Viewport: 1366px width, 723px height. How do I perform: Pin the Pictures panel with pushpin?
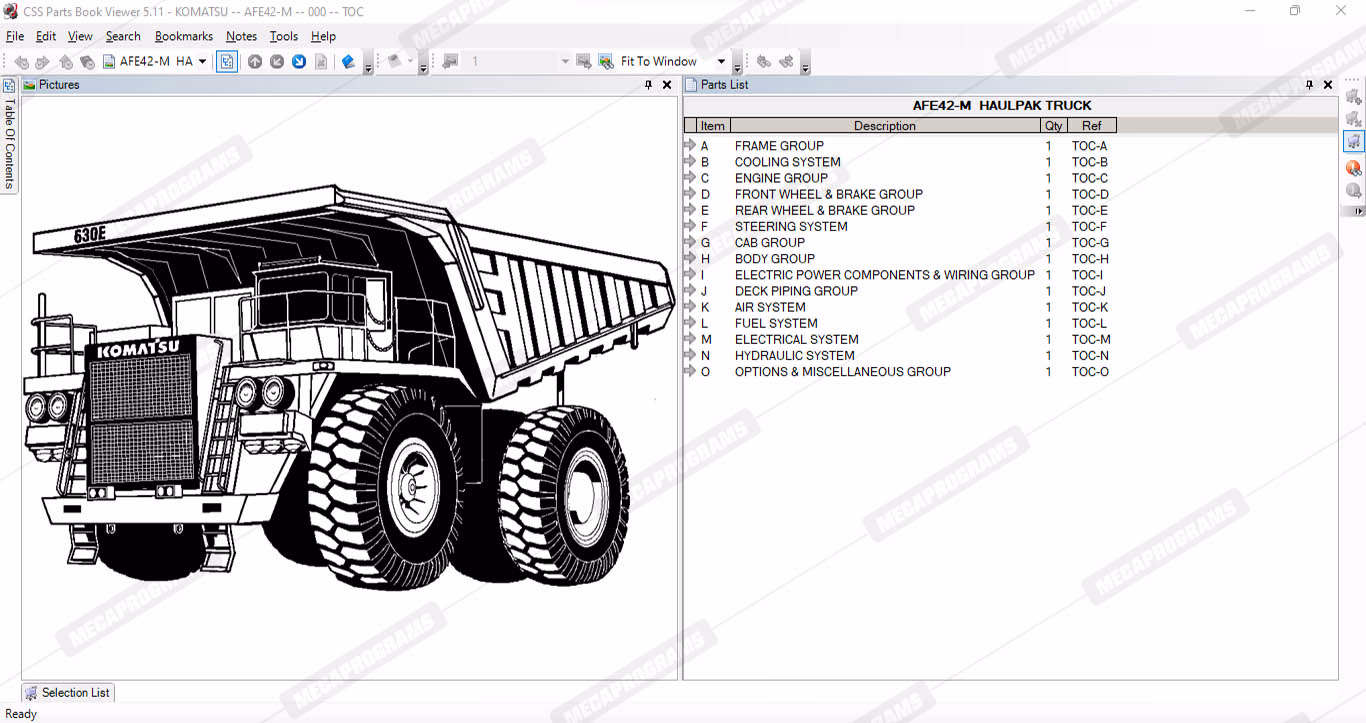tap(648, 85)
